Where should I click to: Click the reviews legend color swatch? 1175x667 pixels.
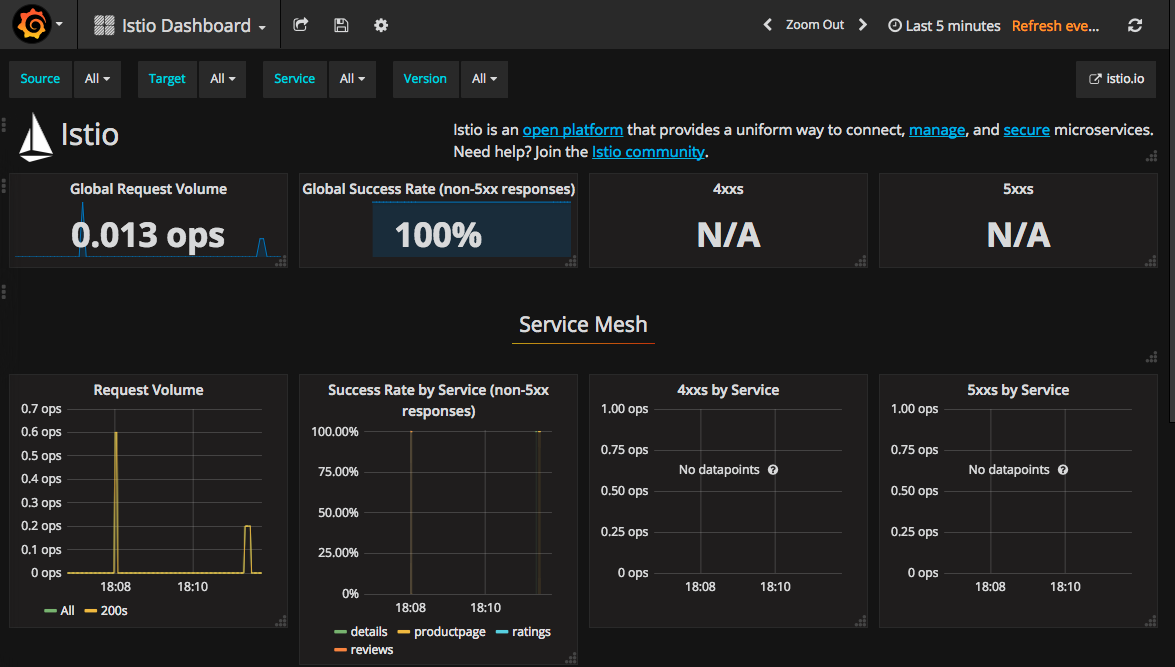pos(340,650)
